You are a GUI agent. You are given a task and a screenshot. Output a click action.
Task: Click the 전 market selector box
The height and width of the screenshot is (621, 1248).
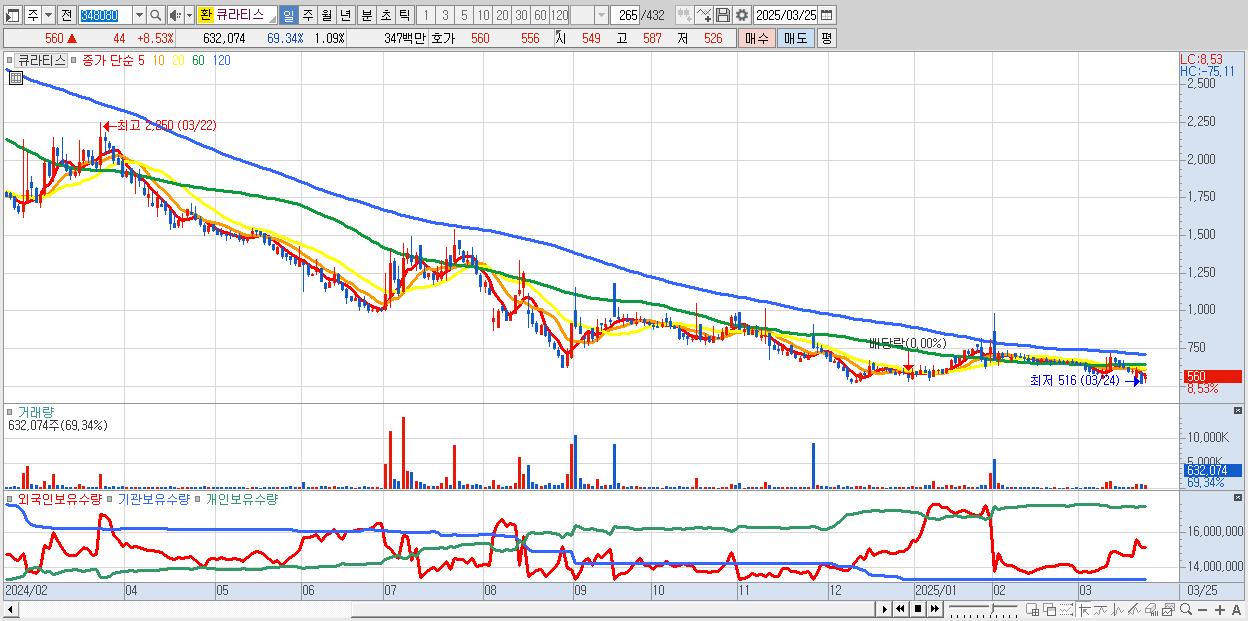[66, 15]
